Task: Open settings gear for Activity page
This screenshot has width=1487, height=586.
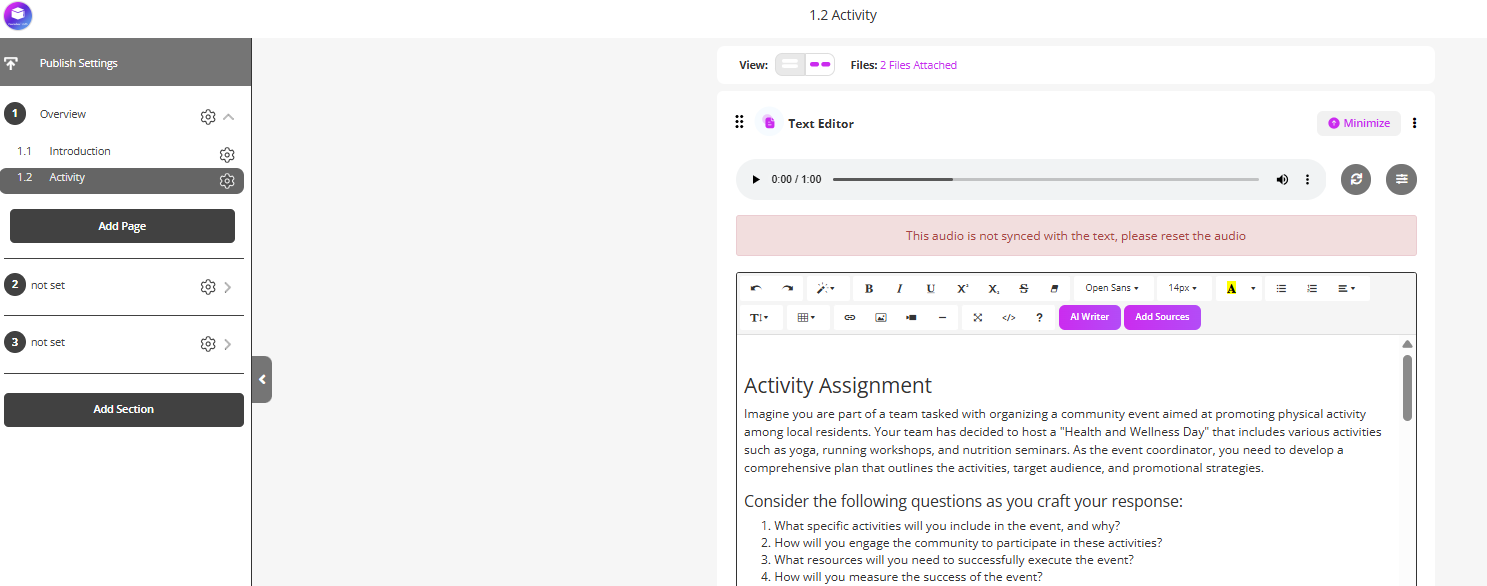Action: click(227, 181)
